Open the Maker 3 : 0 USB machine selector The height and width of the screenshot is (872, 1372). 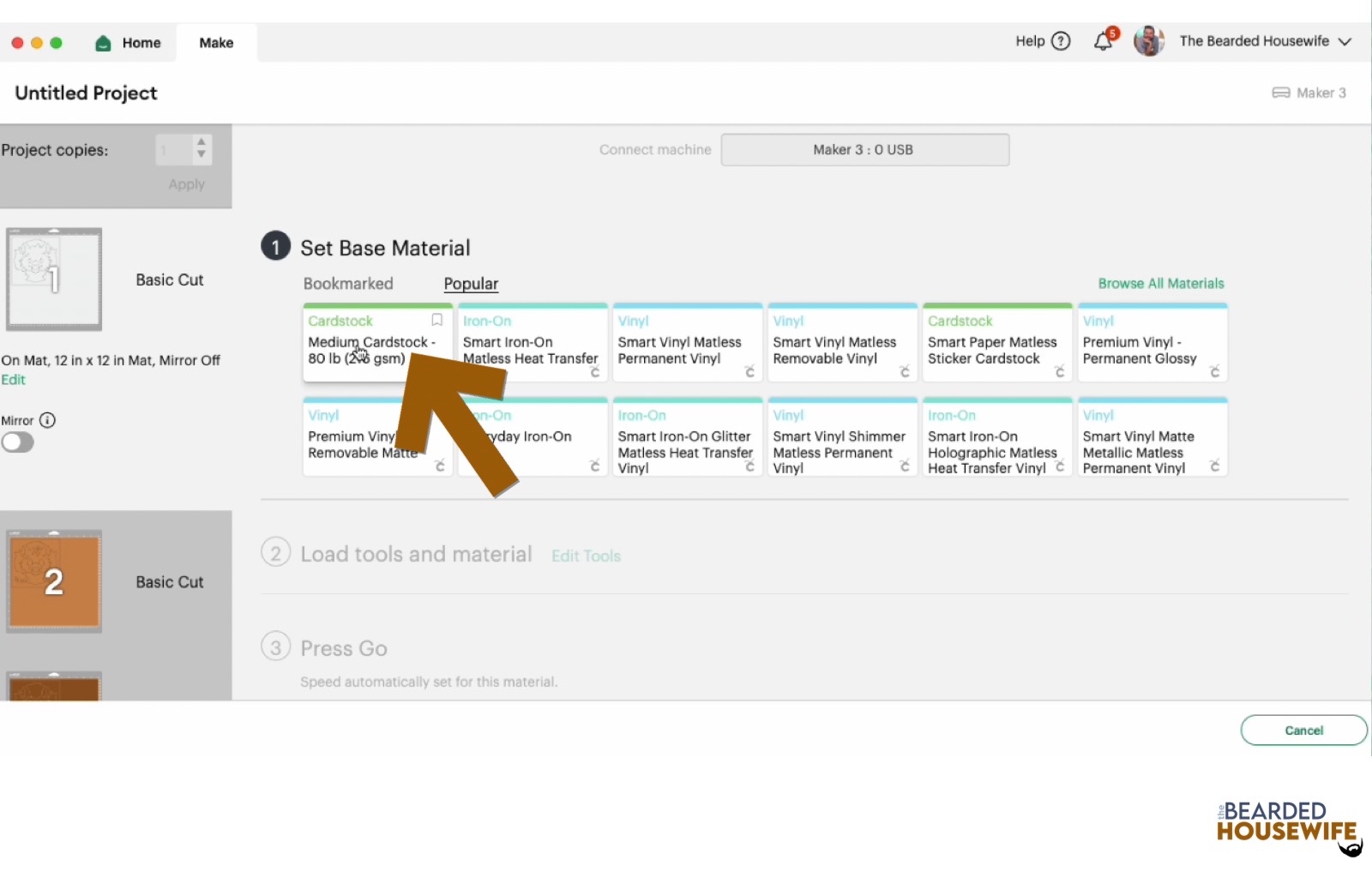point(864,149)
